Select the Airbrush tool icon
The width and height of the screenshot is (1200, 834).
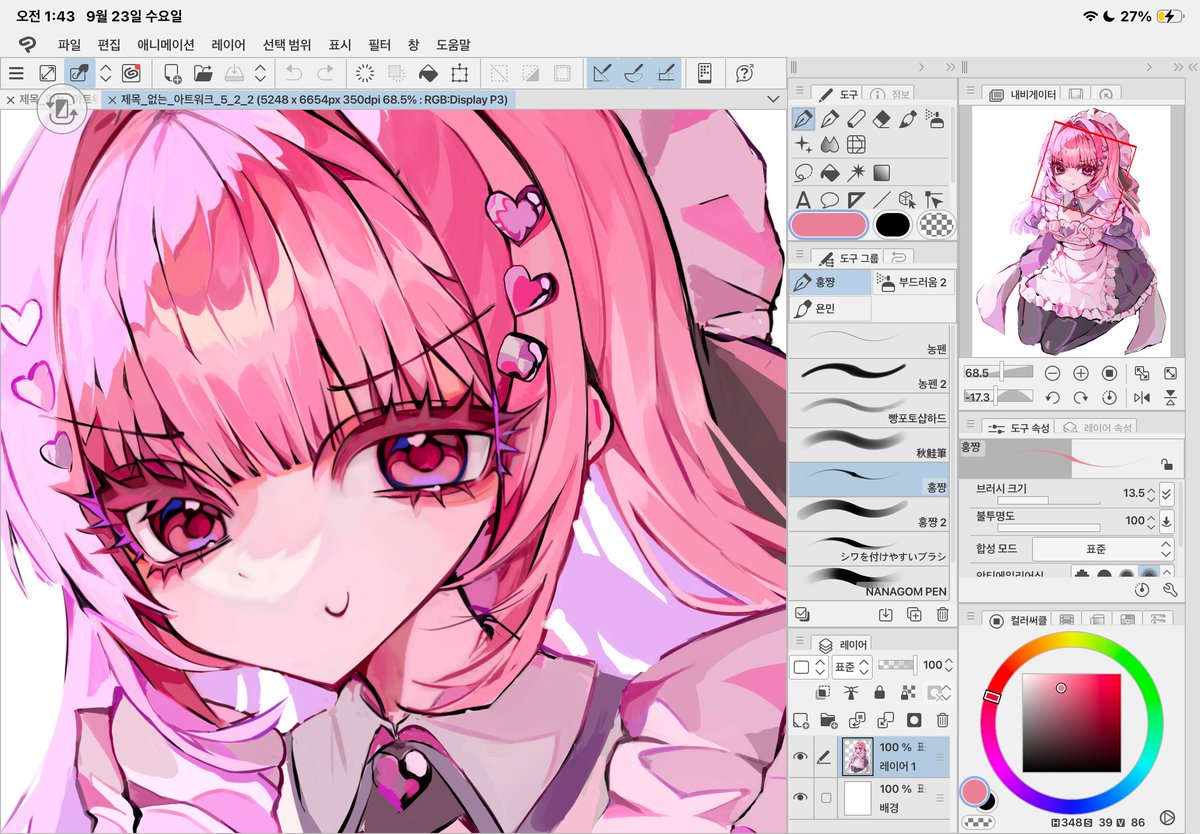click(934, 119)
